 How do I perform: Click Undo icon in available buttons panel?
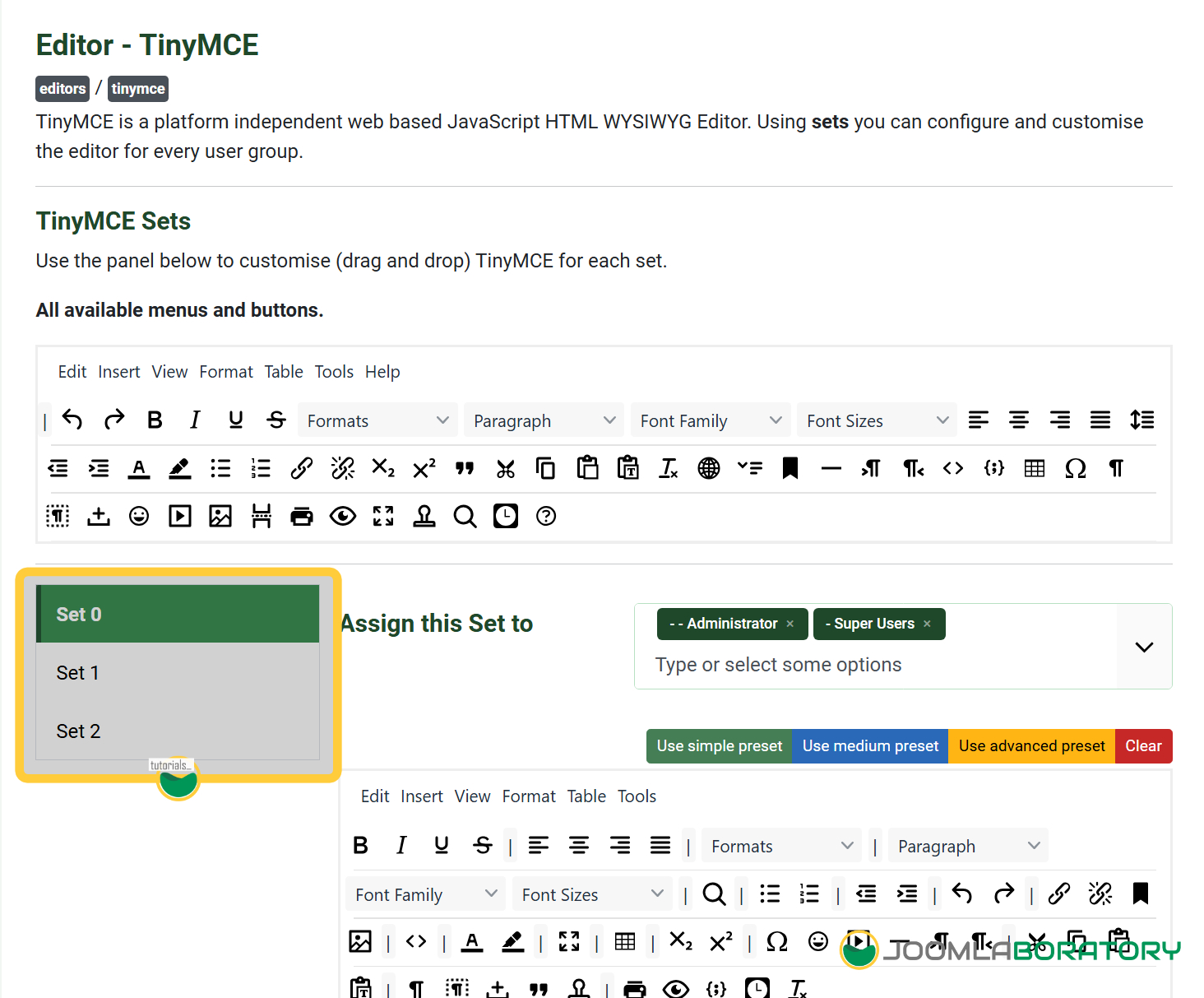coord(72,420)
